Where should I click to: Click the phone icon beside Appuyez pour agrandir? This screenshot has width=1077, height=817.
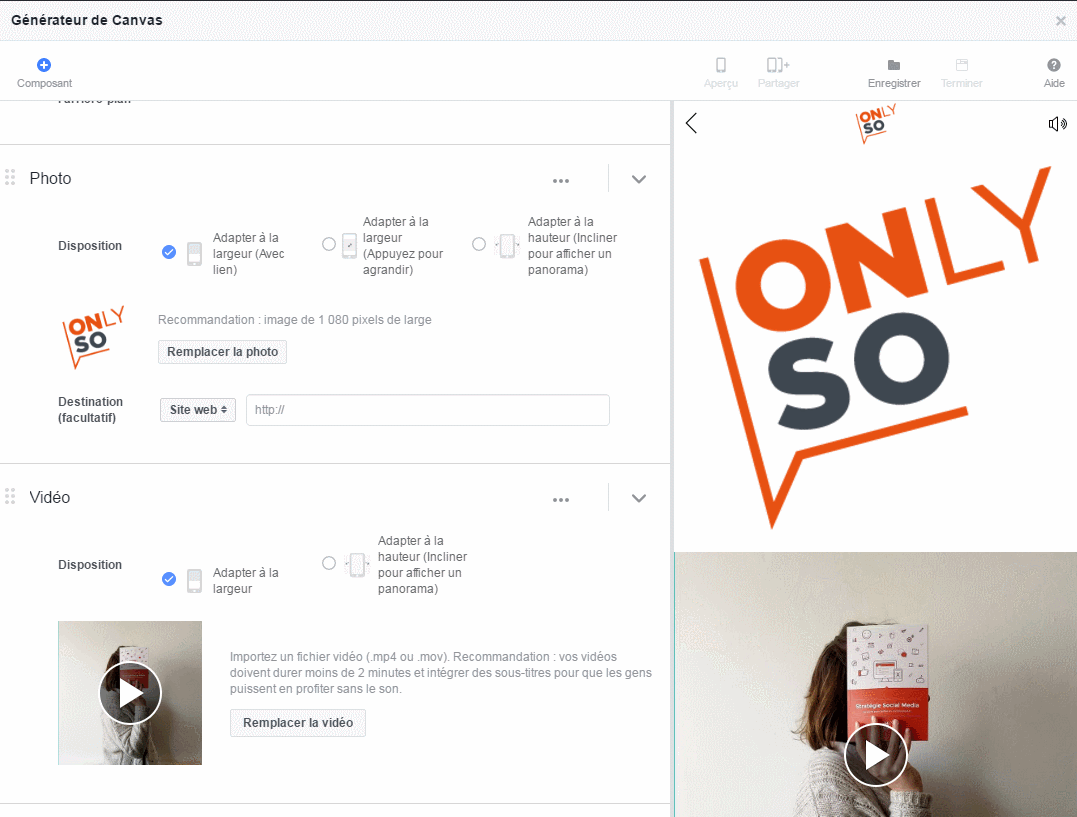click(350, 245)
